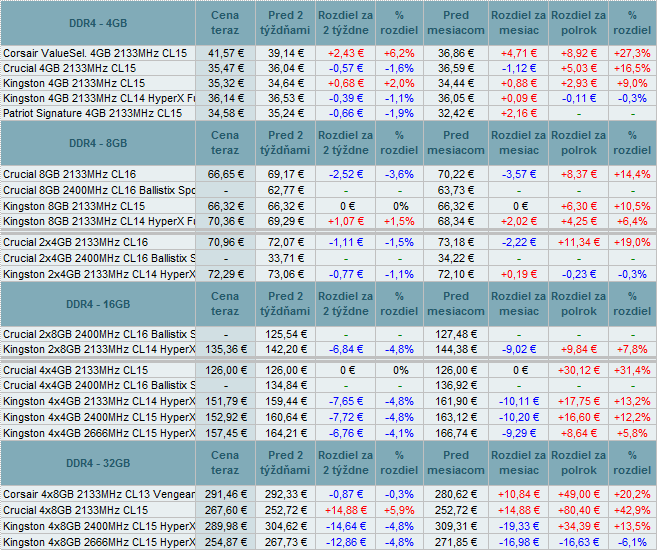The width and height of the screenshot is (657, 550).
Task: Click the Kingston 8GB 2133MHz CL15 row name
Action: click(74, 206)
